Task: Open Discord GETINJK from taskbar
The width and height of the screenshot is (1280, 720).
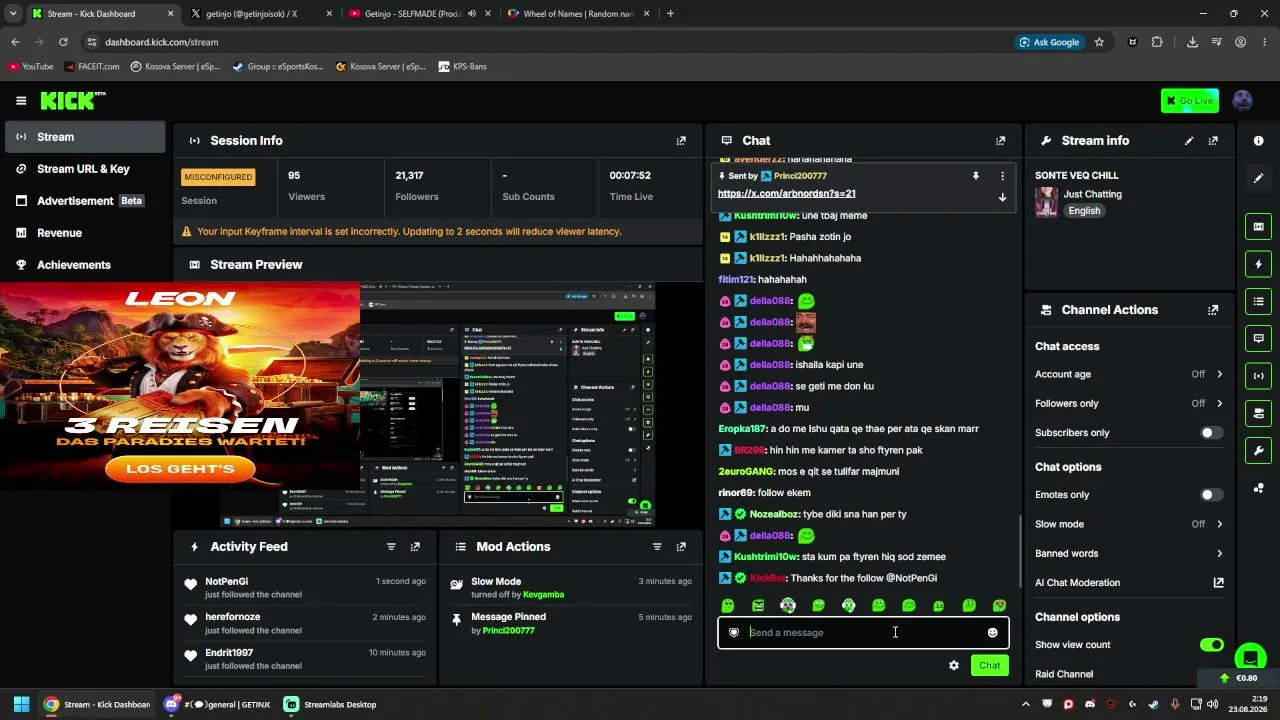Action: point(217,705)
